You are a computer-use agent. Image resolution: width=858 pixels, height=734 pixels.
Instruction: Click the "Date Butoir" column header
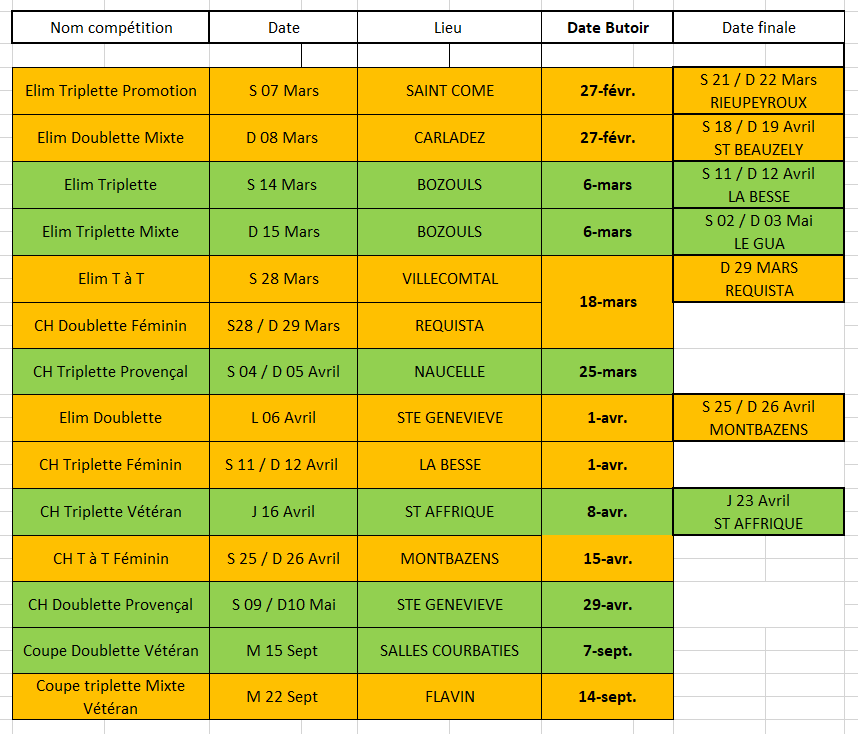point(607,28)
